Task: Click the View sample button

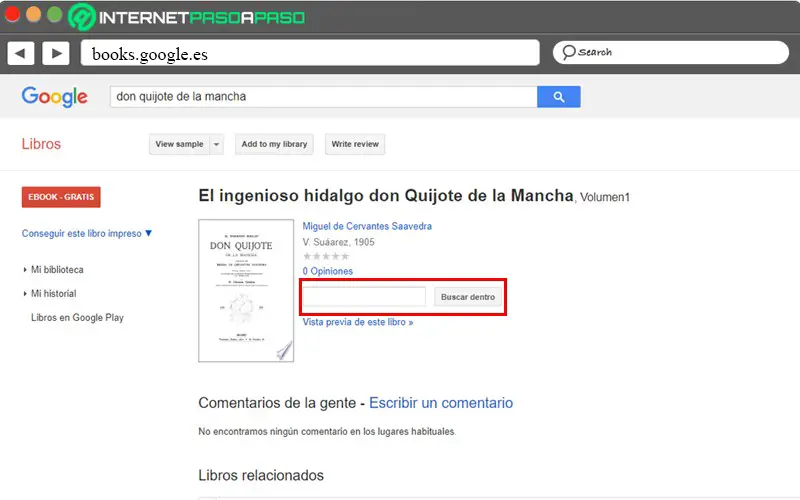Action: tap(179, 144)
